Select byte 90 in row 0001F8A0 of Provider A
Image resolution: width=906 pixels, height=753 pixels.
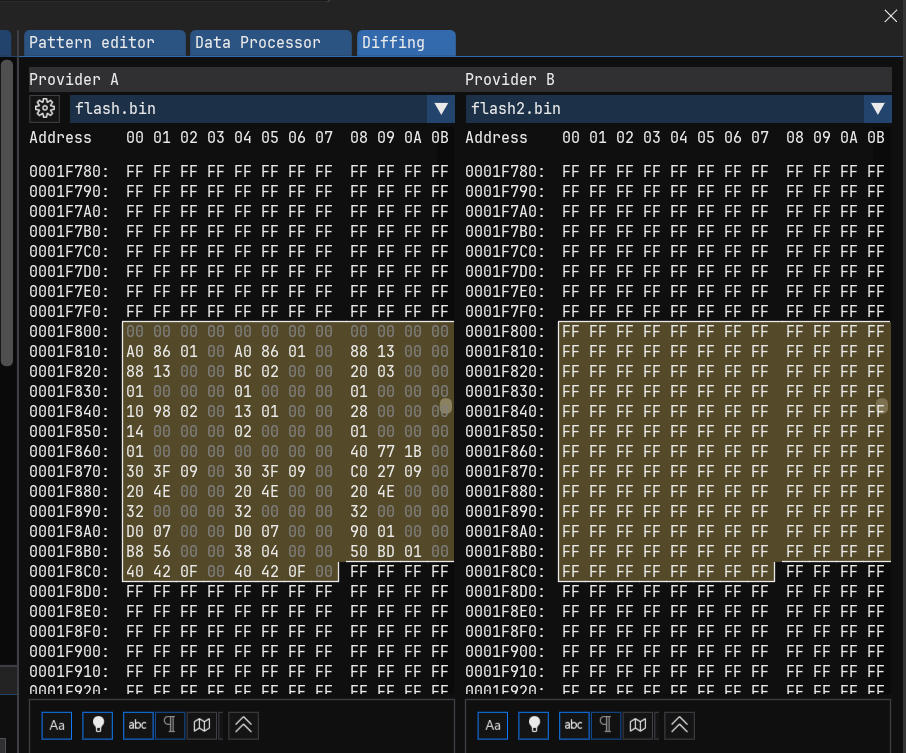pyautogui.click(x=359, y=532)
